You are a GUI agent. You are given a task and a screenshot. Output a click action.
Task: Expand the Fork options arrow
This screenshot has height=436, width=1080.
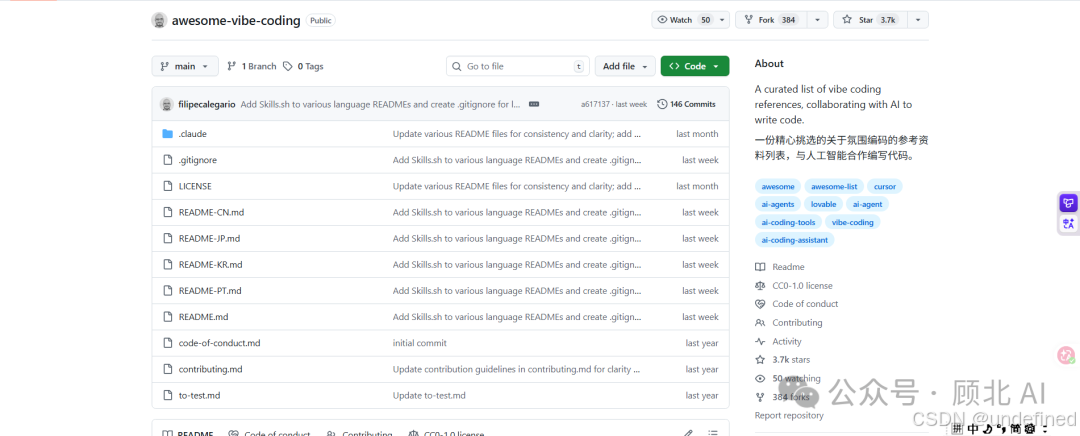tap(818, 20)
